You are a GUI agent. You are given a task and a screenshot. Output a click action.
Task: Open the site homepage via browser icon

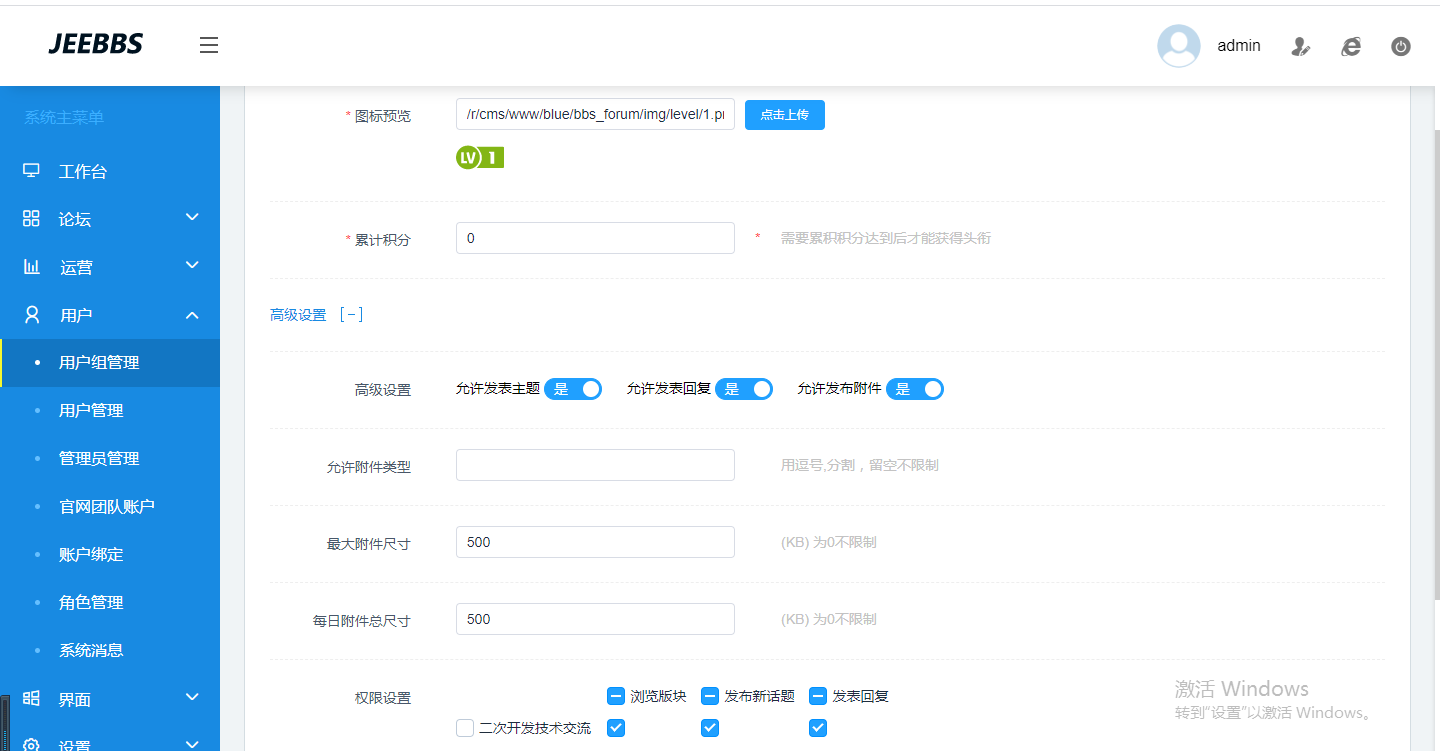[x=1351, y=46]
